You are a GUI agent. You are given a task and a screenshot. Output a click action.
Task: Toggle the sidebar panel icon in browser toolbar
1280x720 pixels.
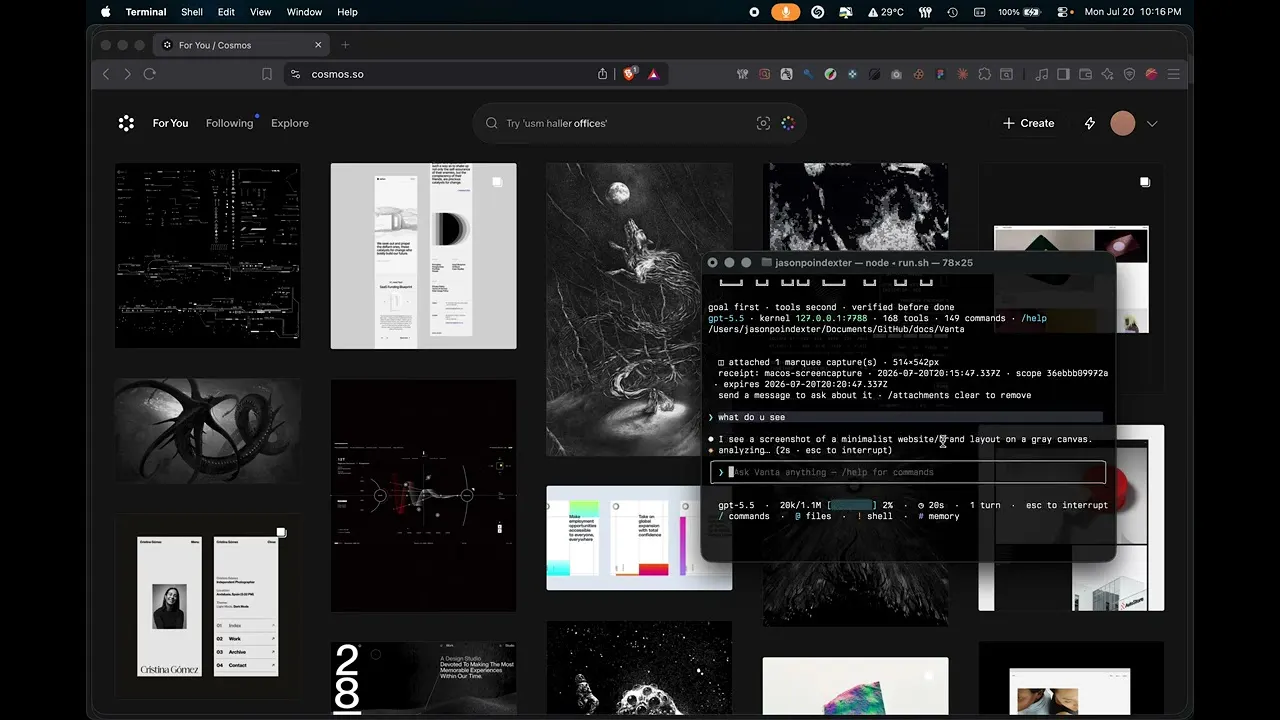click(x=1063, y=74)
